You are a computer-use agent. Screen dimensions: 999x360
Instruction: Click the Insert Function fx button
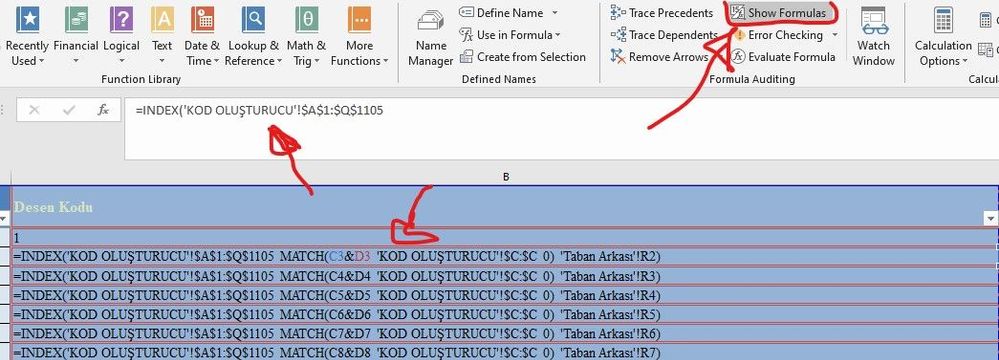pos(103,110)
